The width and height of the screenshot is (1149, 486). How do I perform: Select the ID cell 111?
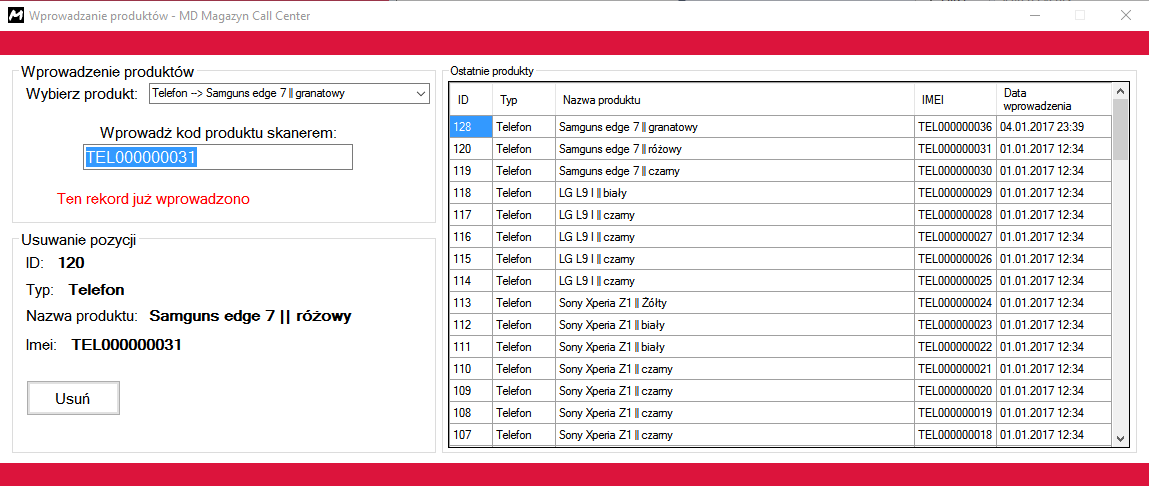tap(470, 347)
